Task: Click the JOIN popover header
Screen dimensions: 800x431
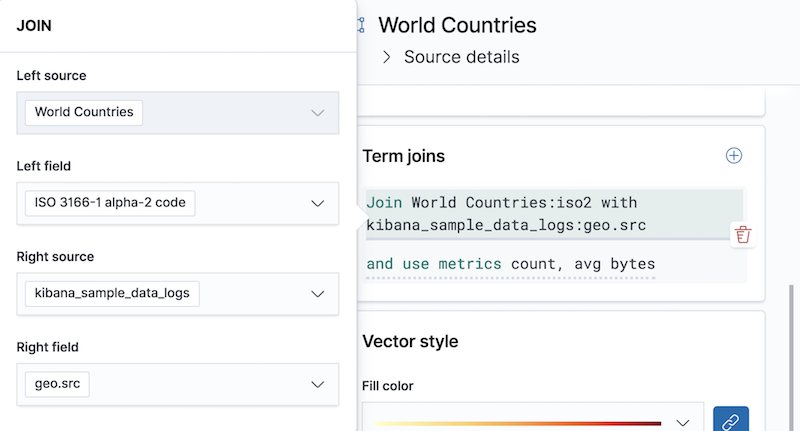Action: tap(35, 27)
